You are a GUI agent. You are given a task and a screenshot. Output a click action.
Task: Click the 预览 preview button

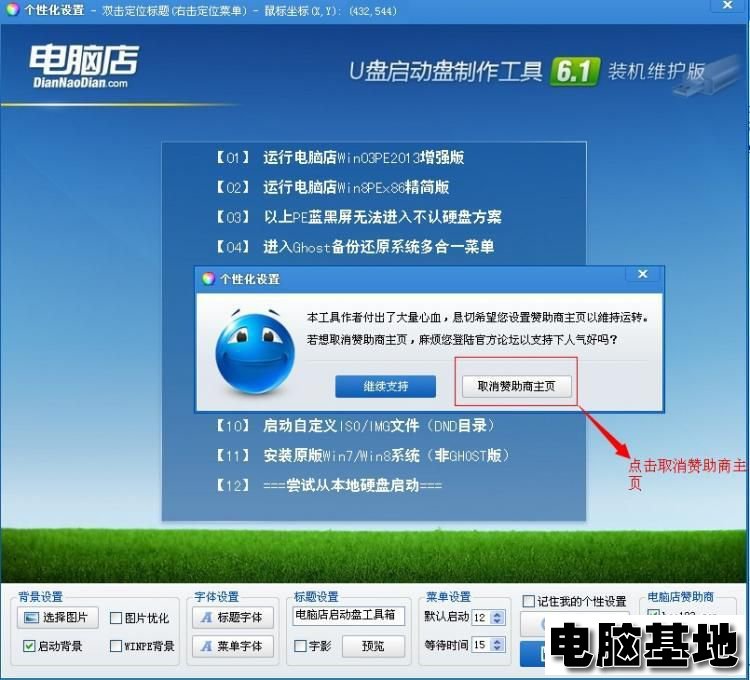pos(373,646)
